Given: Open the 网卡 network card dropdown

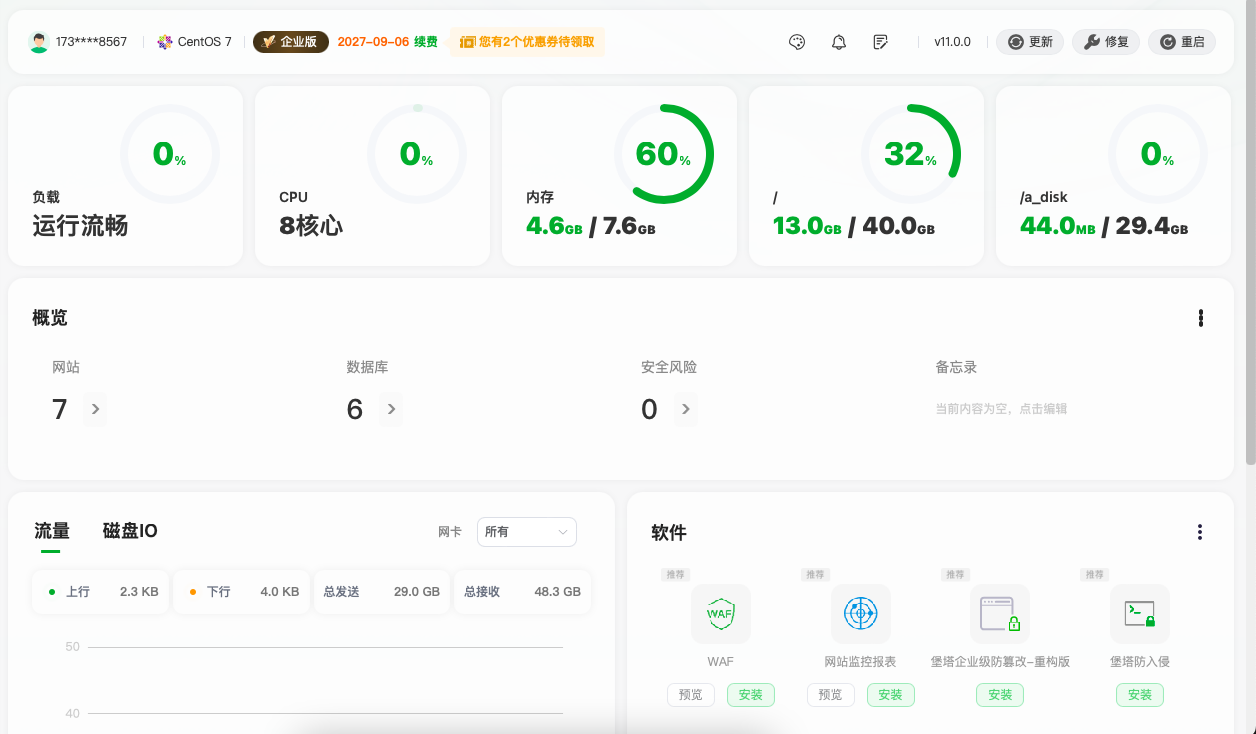Looking at the screenshot, I should coord(526,532).
